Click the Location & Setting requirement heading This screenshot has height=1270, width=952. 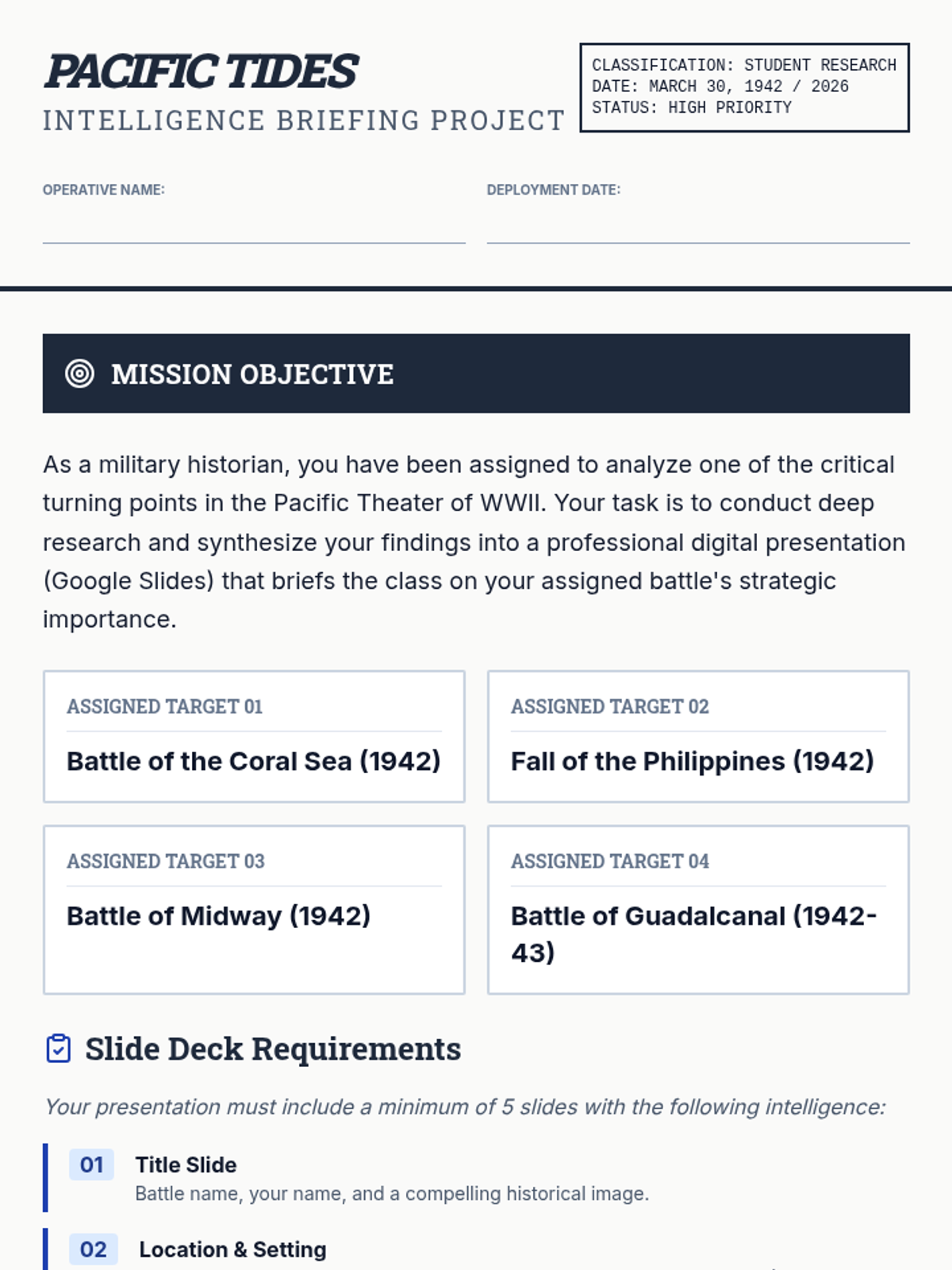point(232,1249)
